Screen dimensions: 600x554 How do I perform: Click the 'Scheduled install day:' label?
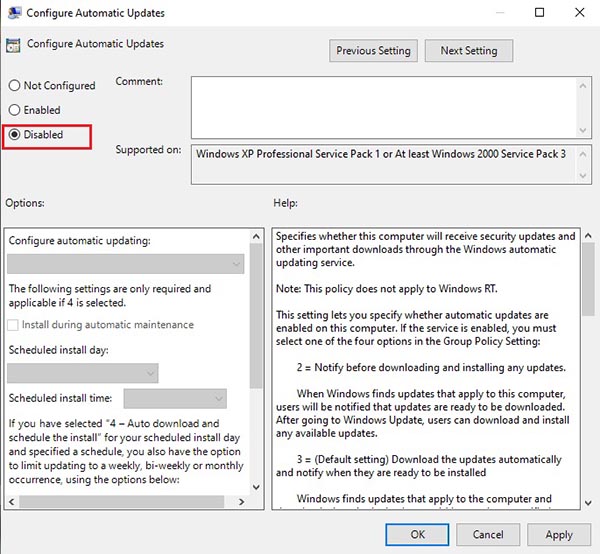point(59,350)
